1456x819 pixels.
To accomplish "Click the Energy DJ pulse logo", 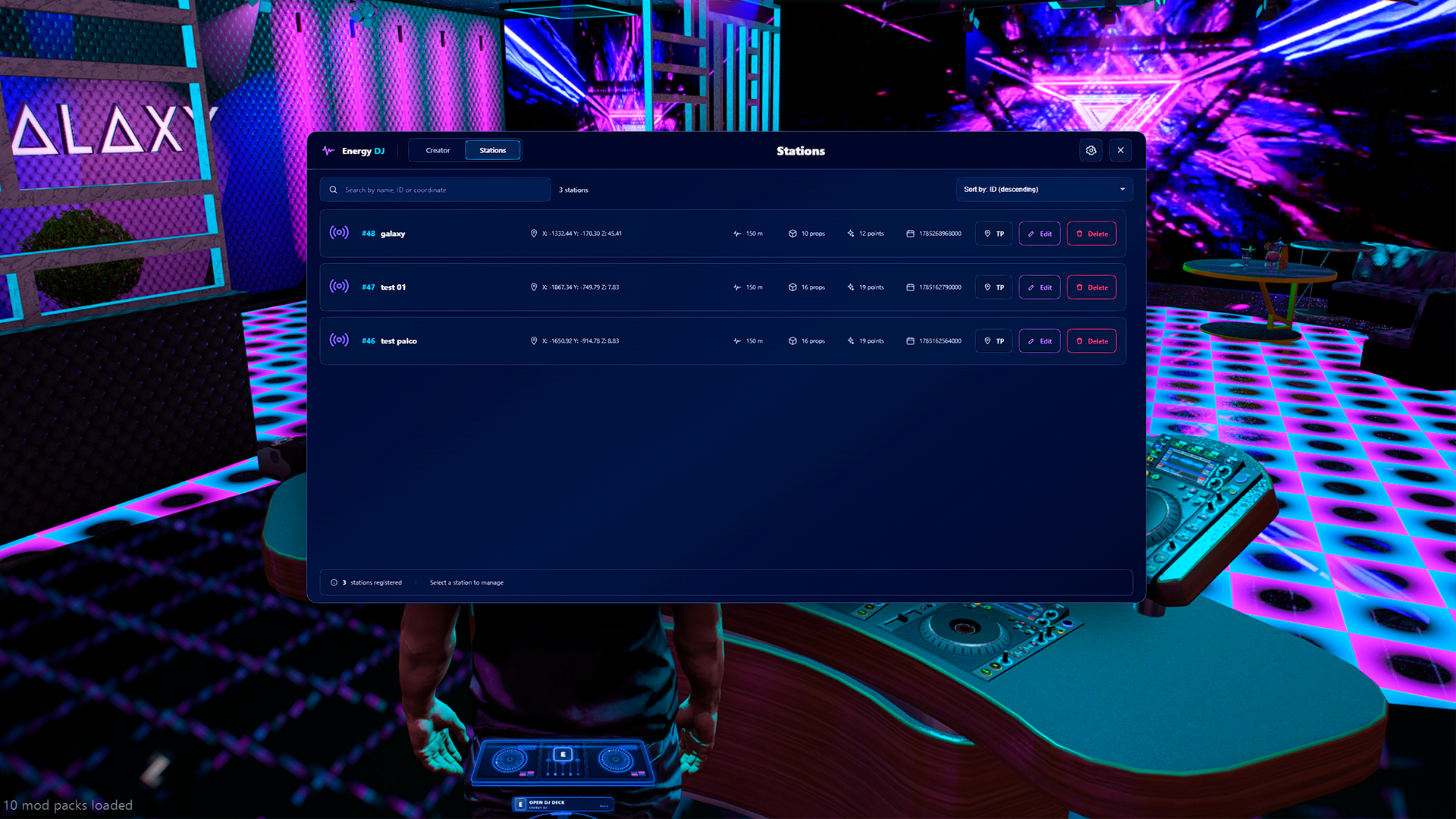I will (x=328, y=150).
